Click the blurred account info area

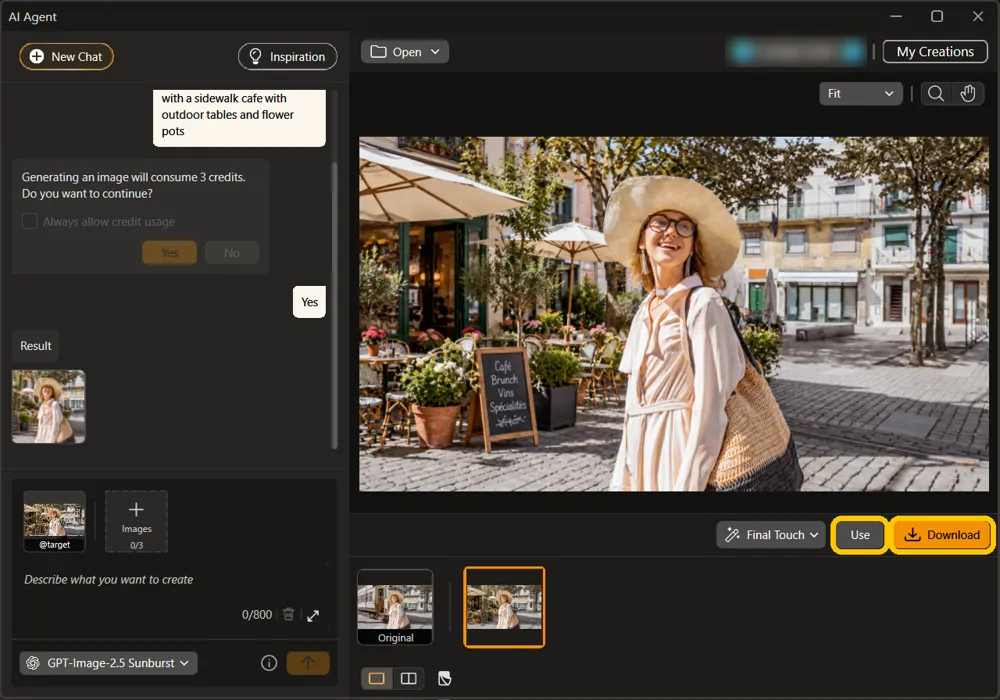click(797, 52)
